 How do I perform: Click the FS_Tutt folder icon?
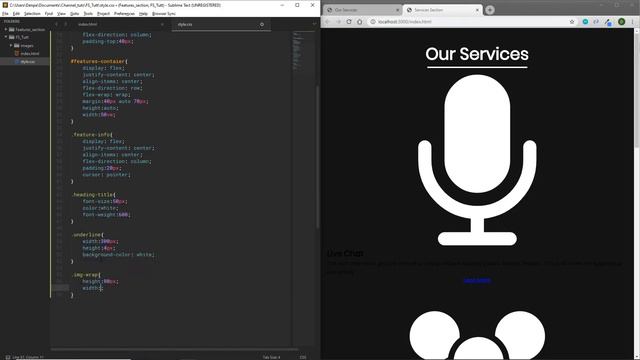point(12,37)
